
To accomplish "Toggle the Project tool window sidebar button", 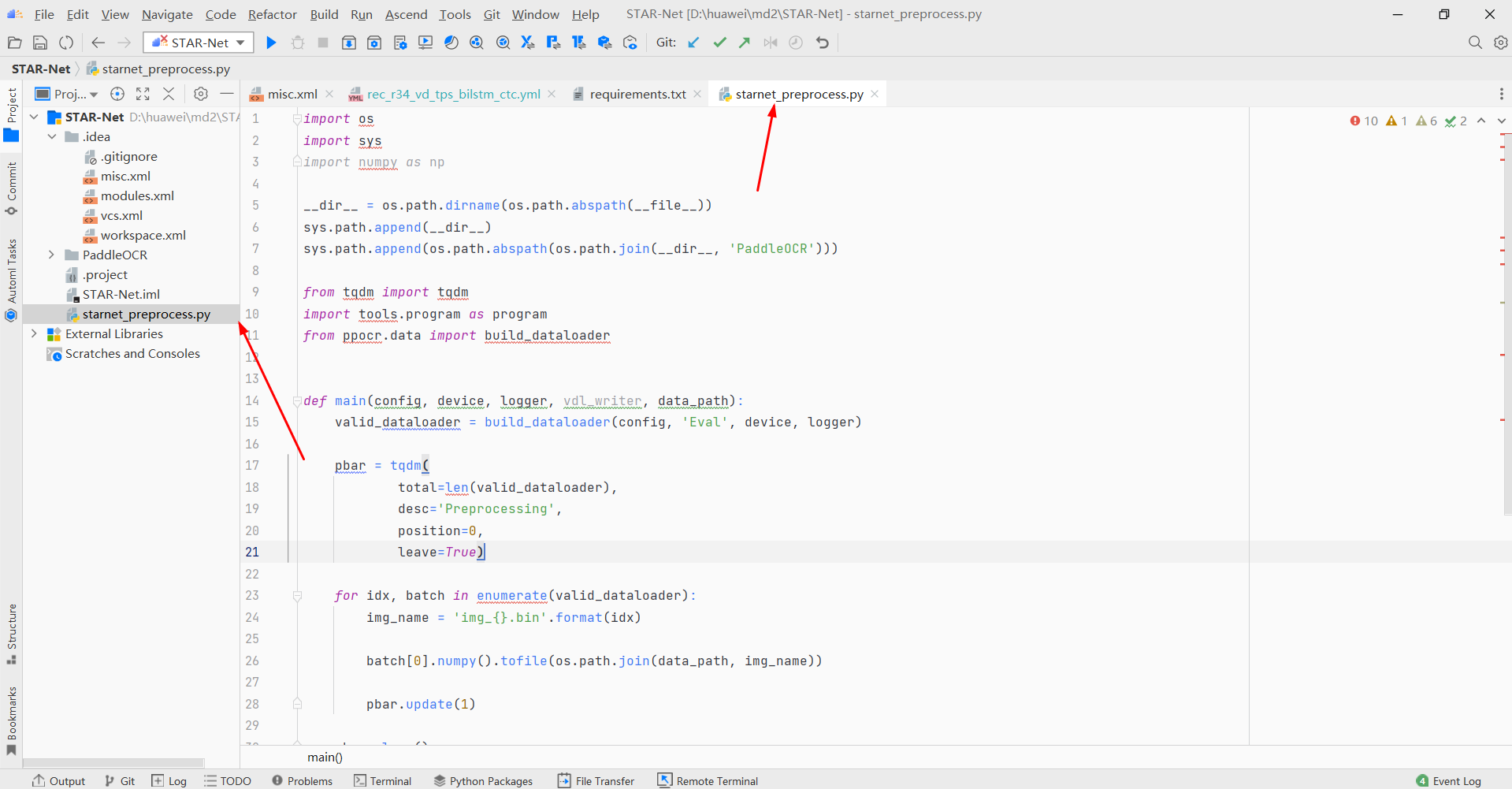I will [11, 114].
